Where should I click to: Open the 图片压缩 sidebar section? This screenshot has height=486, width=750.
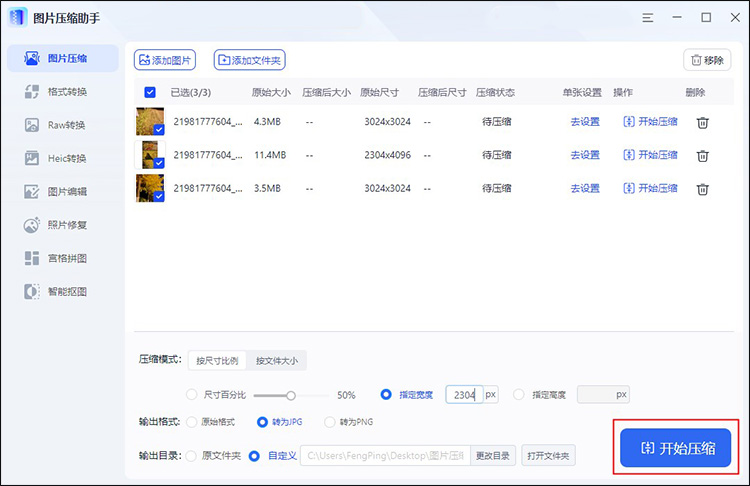(x=63, y=58)
